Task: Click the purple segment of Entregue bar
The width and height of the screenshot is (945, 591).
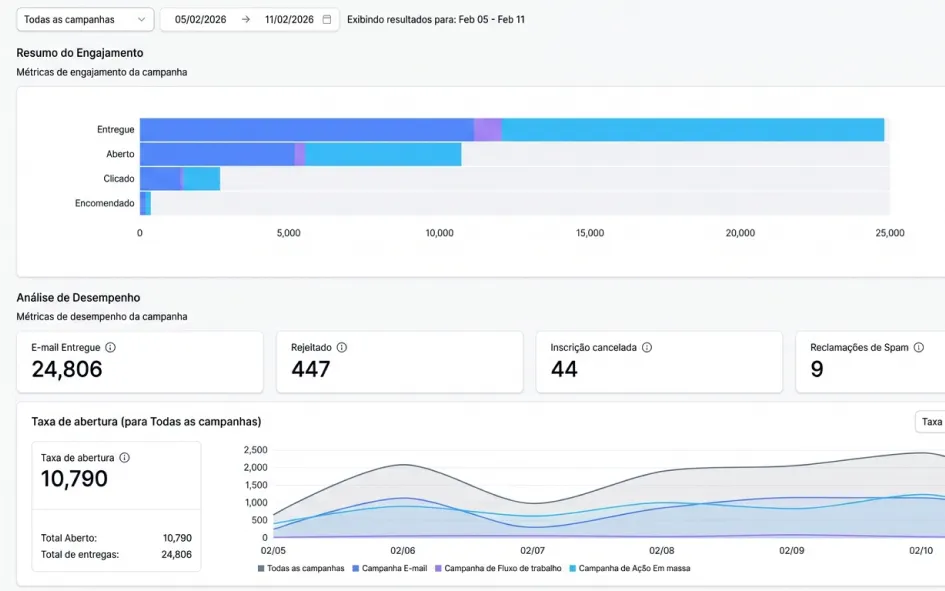Action: pyautogui.click(x=488, y=130)
